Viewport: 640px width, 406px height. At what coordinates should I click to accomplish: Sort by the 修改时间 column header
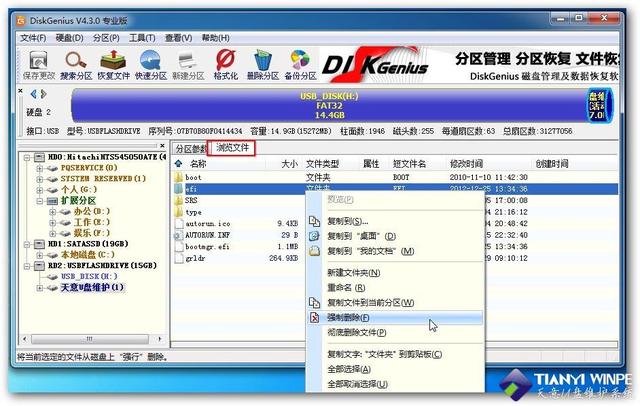(x=466, y=164)
